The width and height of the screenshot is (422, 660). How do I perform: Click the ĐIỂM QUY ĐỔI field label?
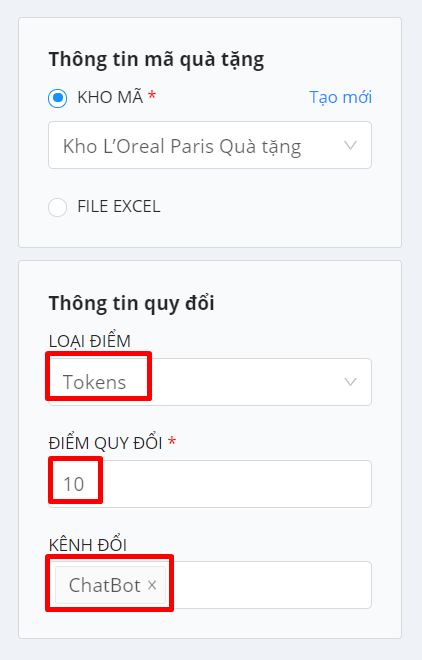(106, 443)
